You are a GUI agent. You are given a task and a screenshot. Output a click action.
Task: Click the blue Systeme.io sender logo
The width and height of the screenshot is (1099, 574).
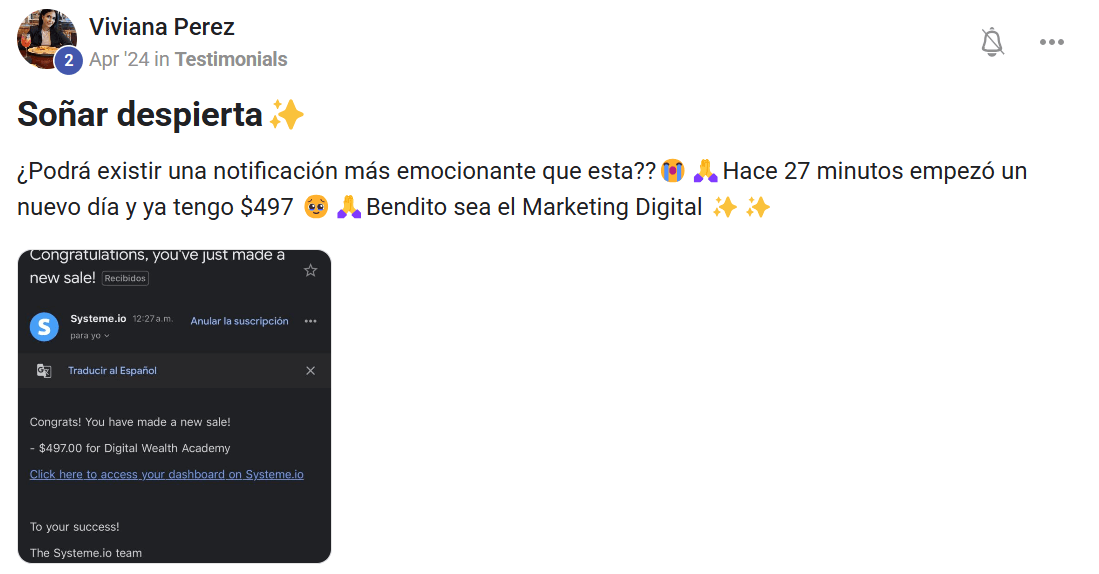(x=44, y=326)
